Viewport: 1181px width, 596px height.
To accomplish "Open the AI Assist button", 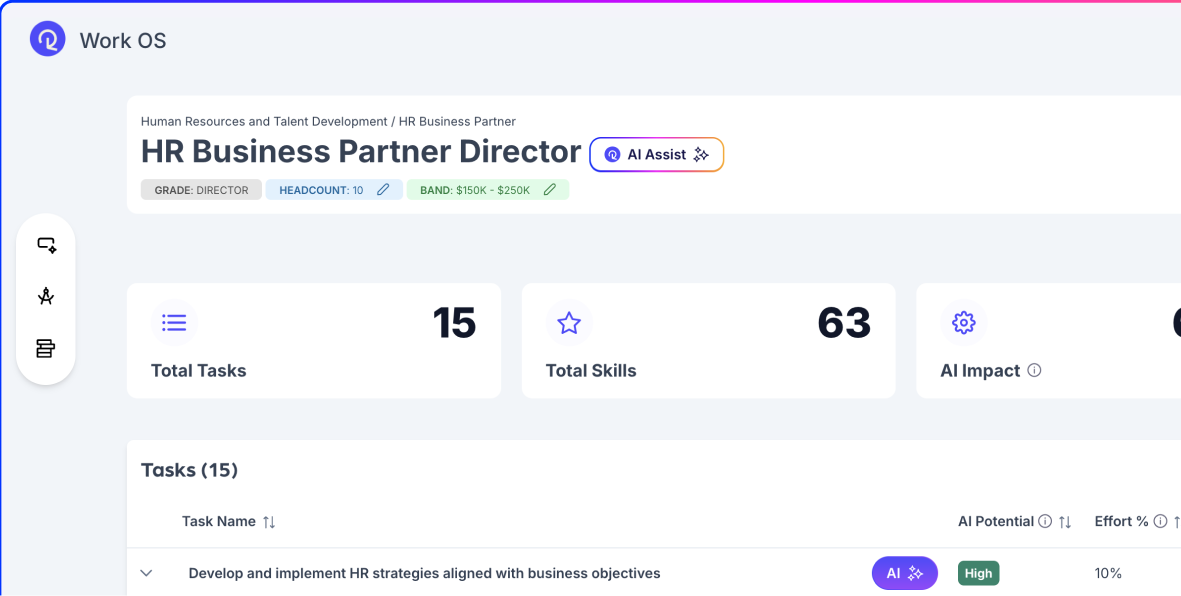I will tap(656, 155).
